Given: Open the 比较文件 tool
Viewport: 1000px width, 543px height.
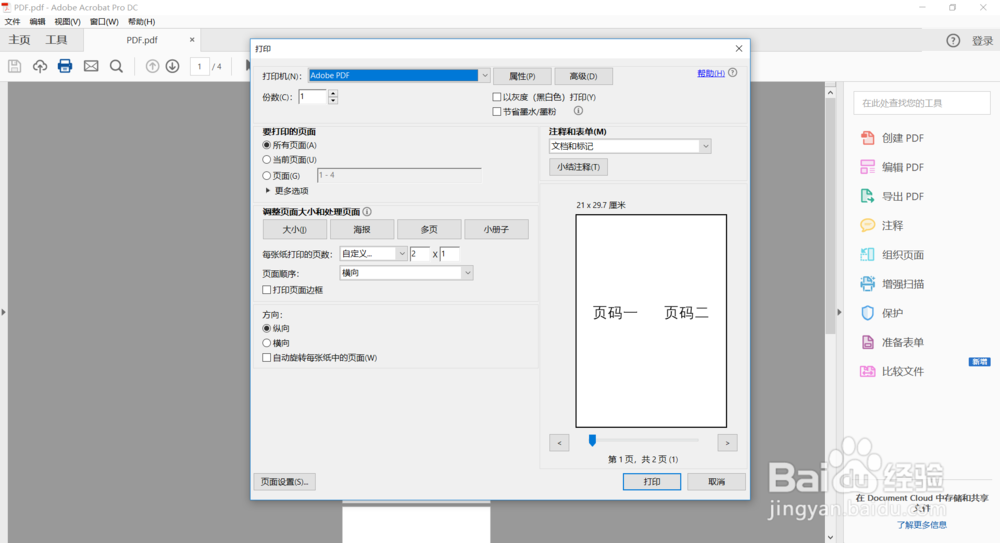Looking at the screenshot, I should click(x=892, y=371).
